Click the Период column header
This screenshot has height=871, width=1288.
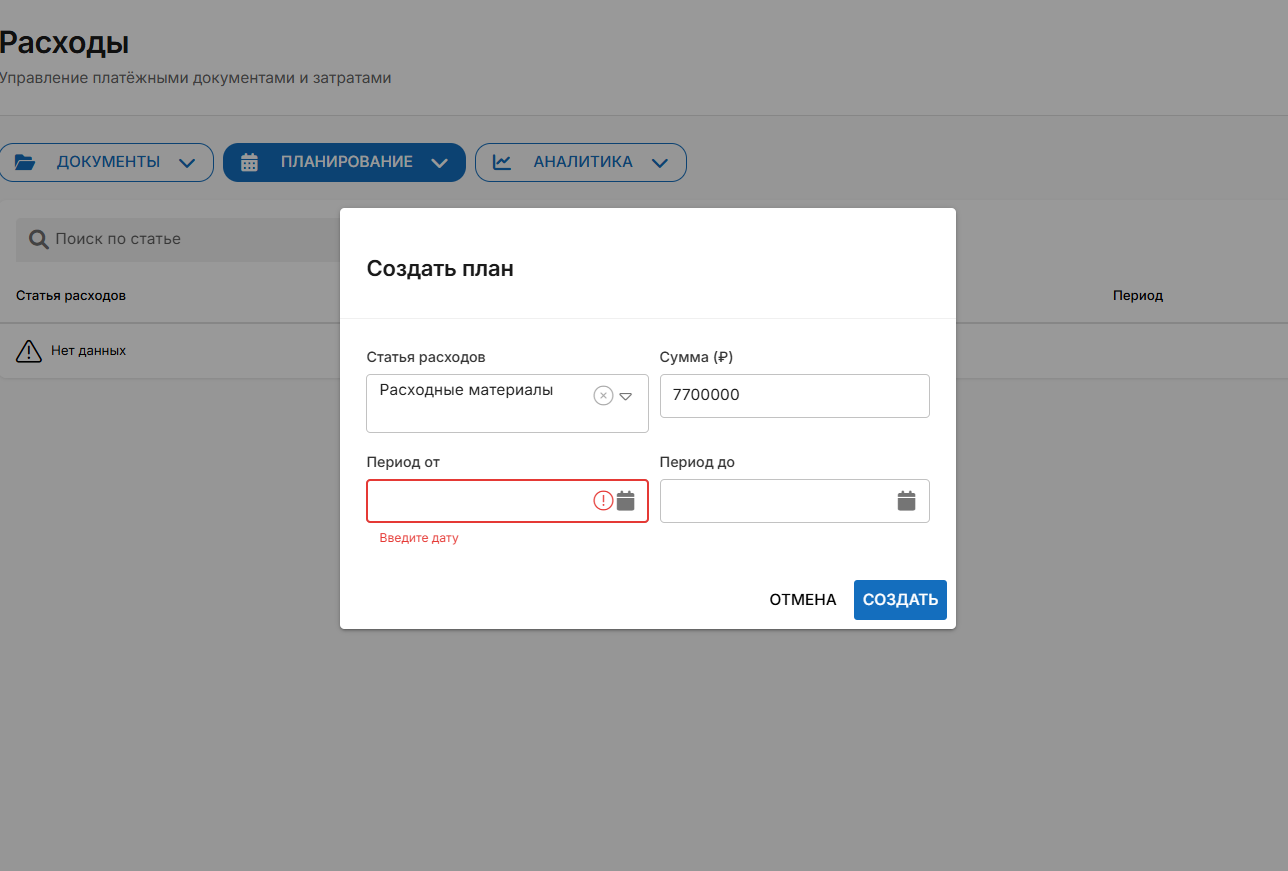(x=1137, y=296)
